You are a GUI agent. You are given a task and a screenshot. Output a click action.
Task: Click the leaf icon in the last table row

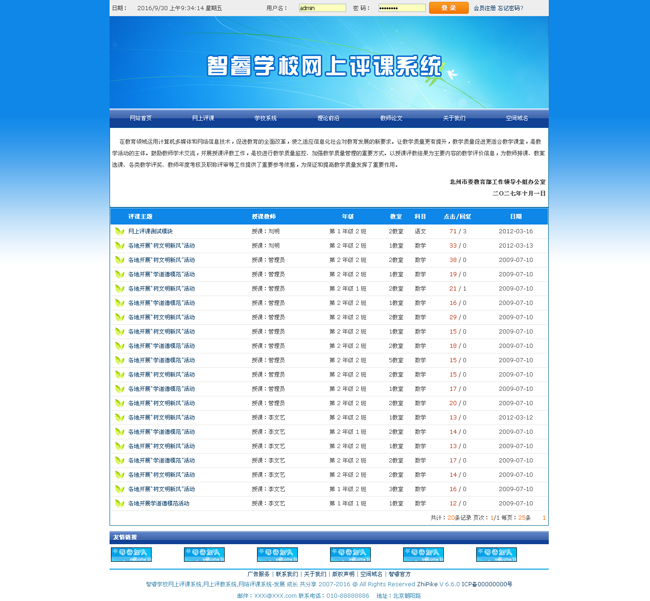point(120,503)
